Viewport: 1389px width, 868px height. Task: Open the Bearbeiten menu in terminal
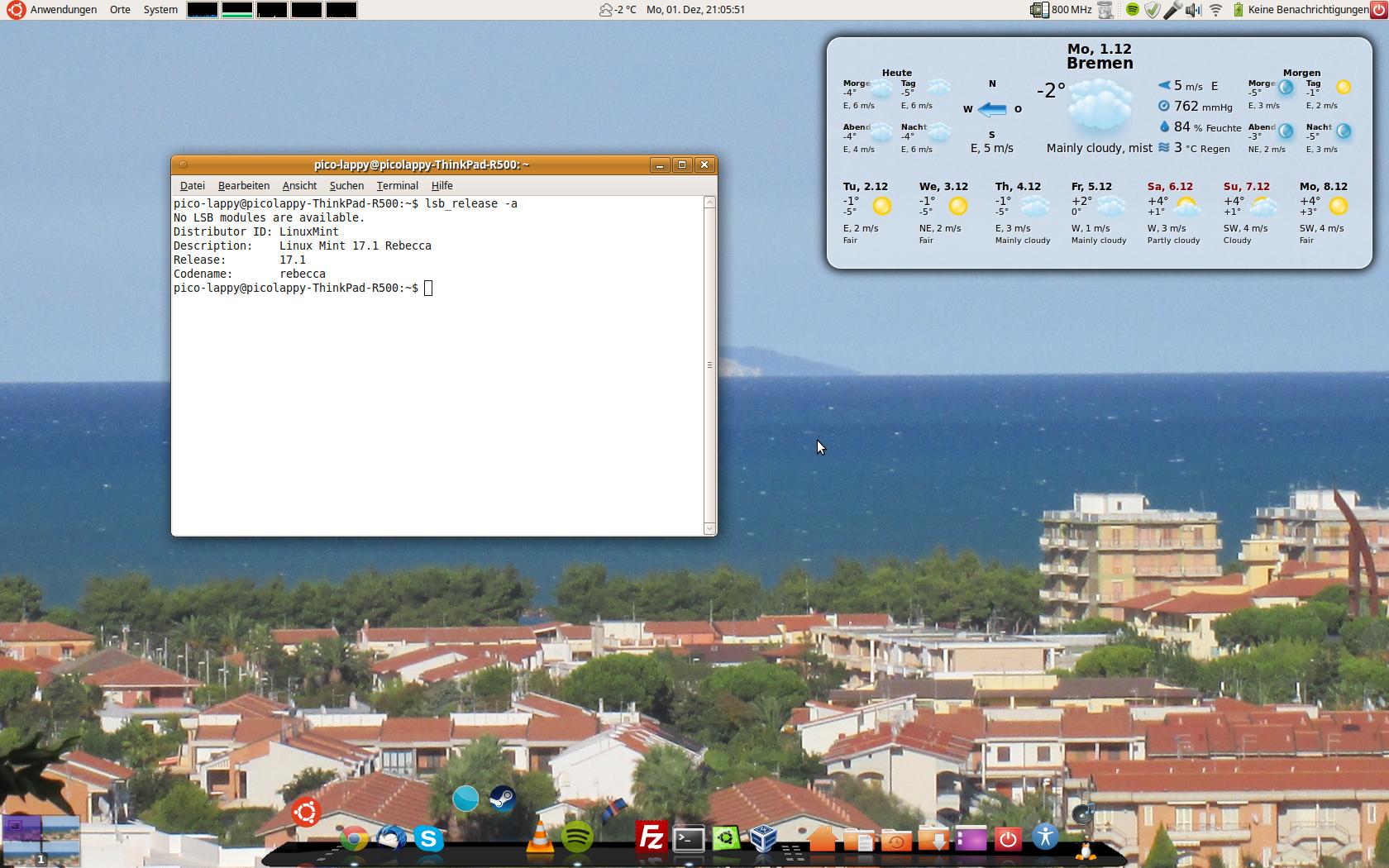[x=243, y=186]
